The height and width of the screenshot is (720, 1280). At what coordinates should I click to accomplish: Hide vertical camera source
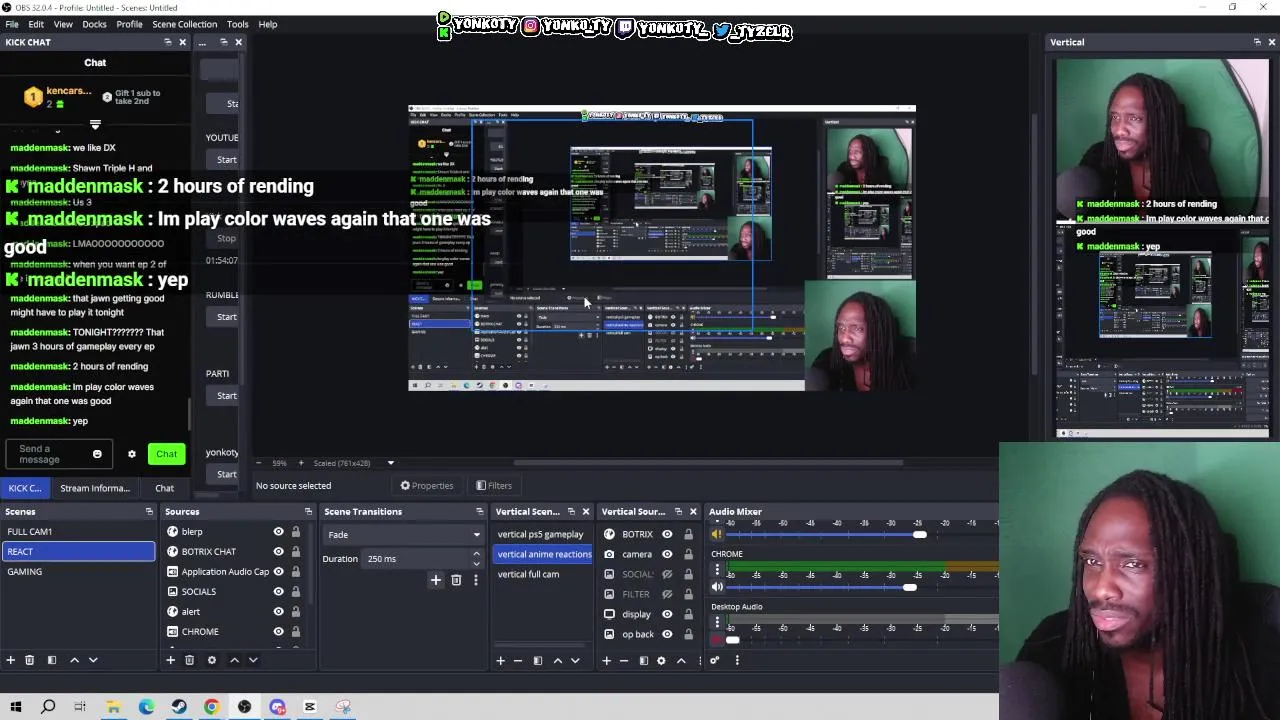pyautogui.click(x=667, y=554)
